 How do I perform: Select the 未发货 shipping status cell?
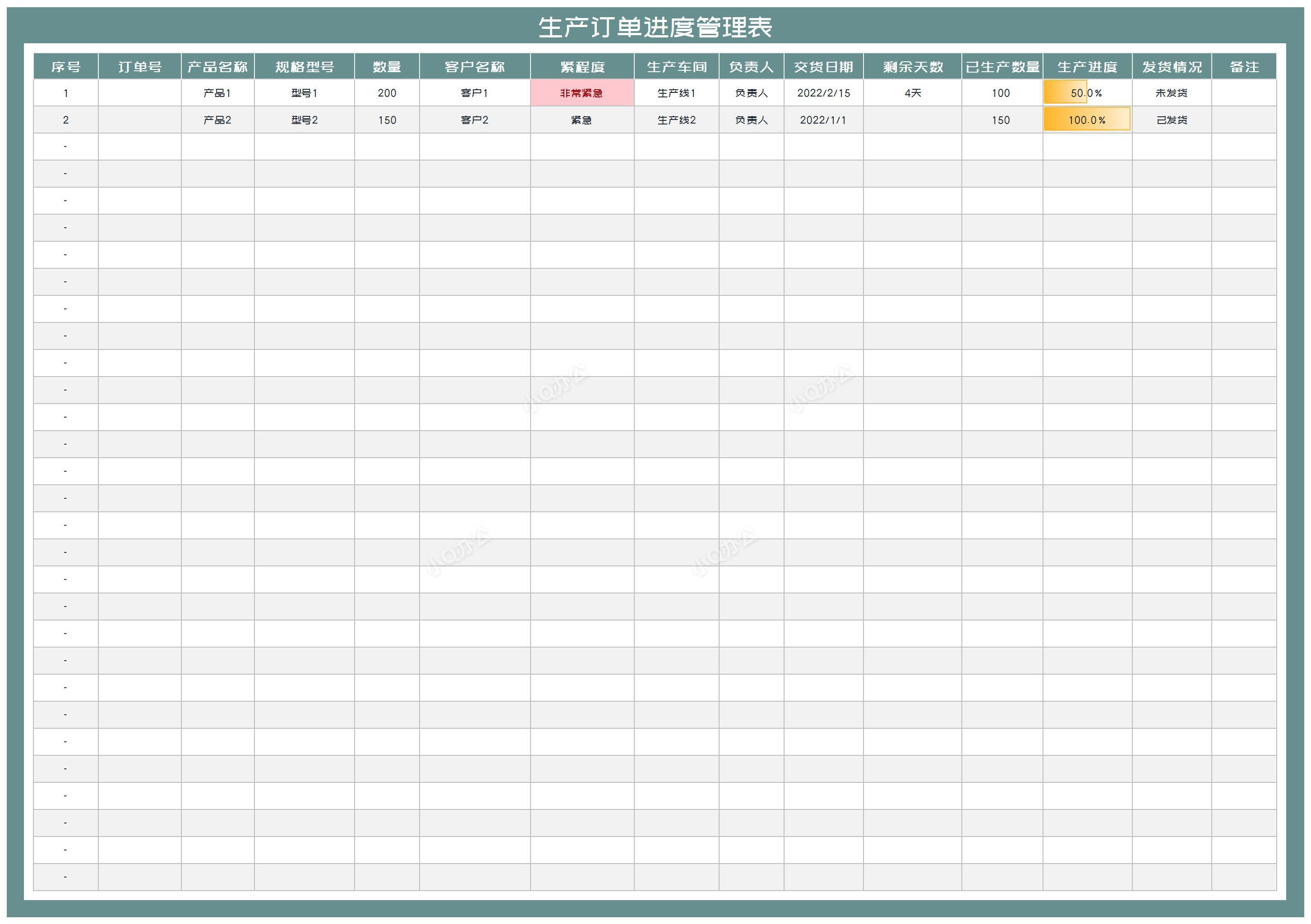coord(1171,93)
